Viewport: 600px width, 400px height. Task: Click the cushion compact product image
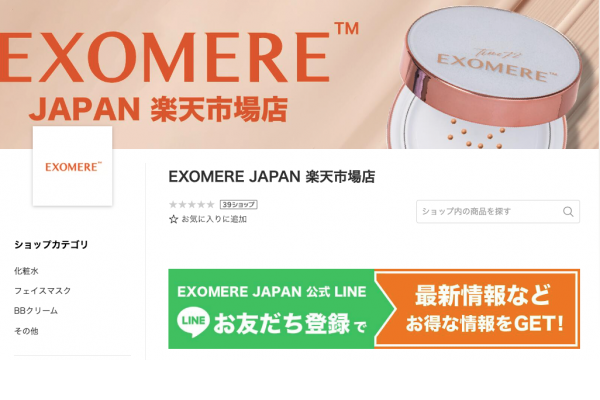485,78
